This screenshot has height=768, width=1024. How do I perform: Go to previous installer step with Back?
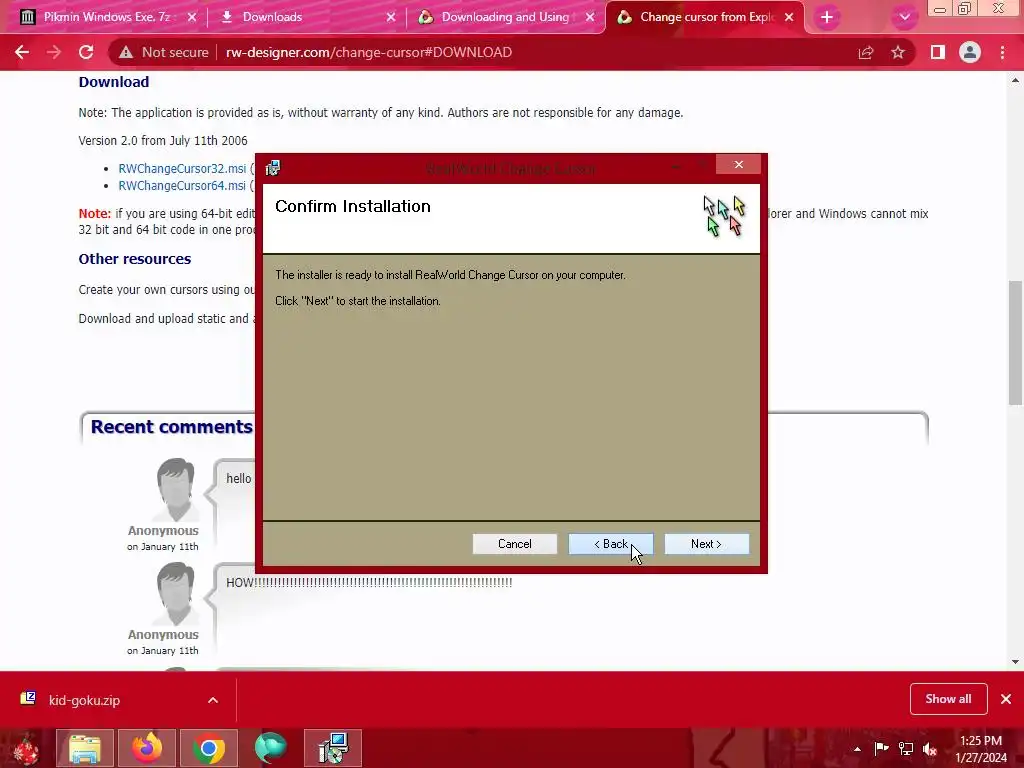coord(611,544)
